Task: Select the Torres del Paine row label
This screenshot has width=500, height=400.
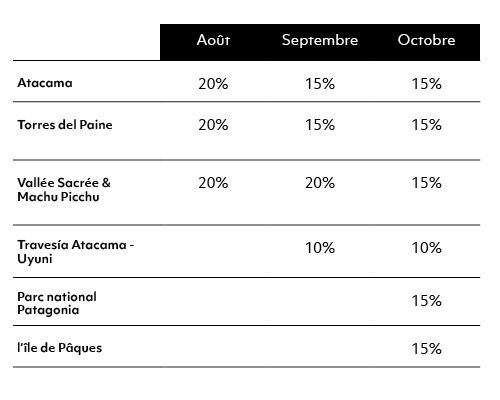Action: [65, 125]
